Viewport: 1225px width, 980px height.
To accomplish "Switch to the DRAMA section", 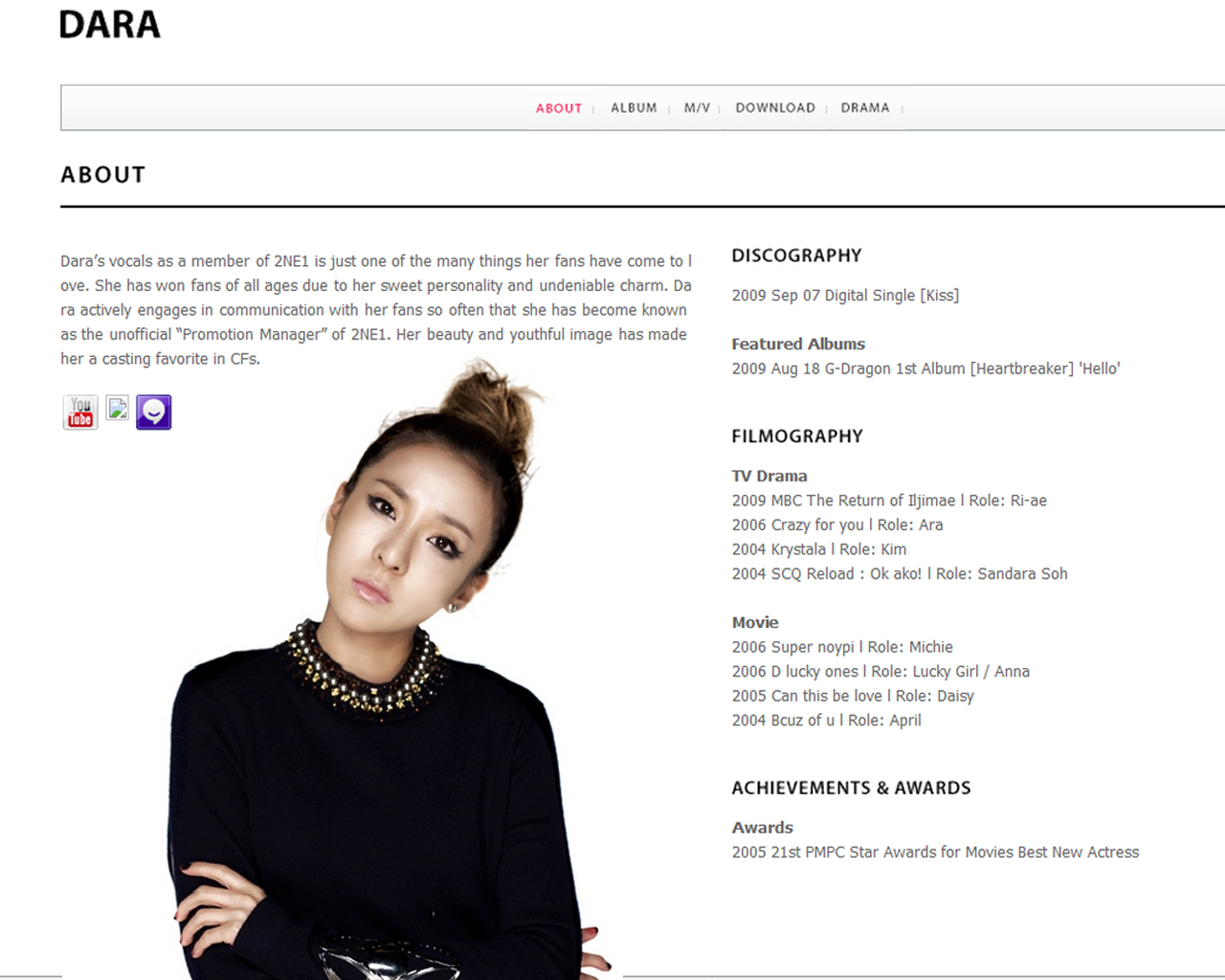I will [865, 108].
